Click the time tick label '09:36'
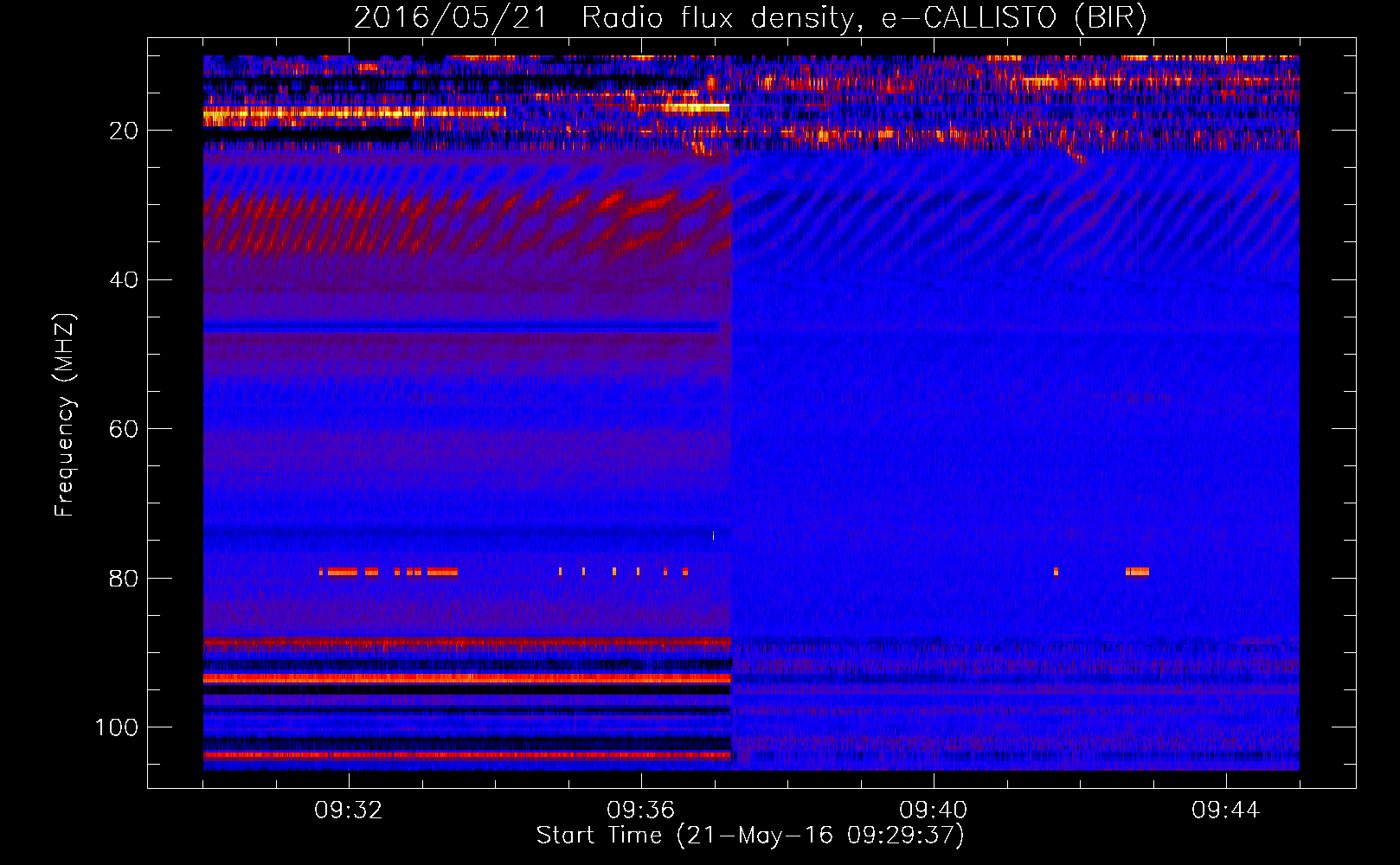This screenshot has width=1400, height=865. tap(641, 811)
